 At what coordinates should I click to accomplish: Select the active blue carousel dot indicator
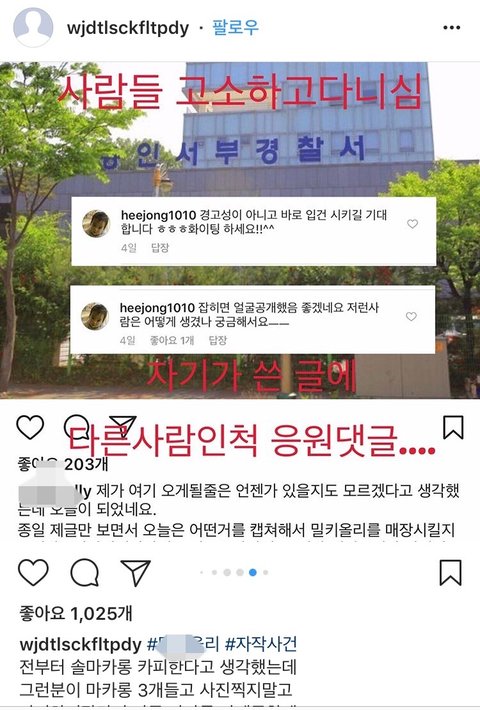pyautogui.click(x=253, y=572)
